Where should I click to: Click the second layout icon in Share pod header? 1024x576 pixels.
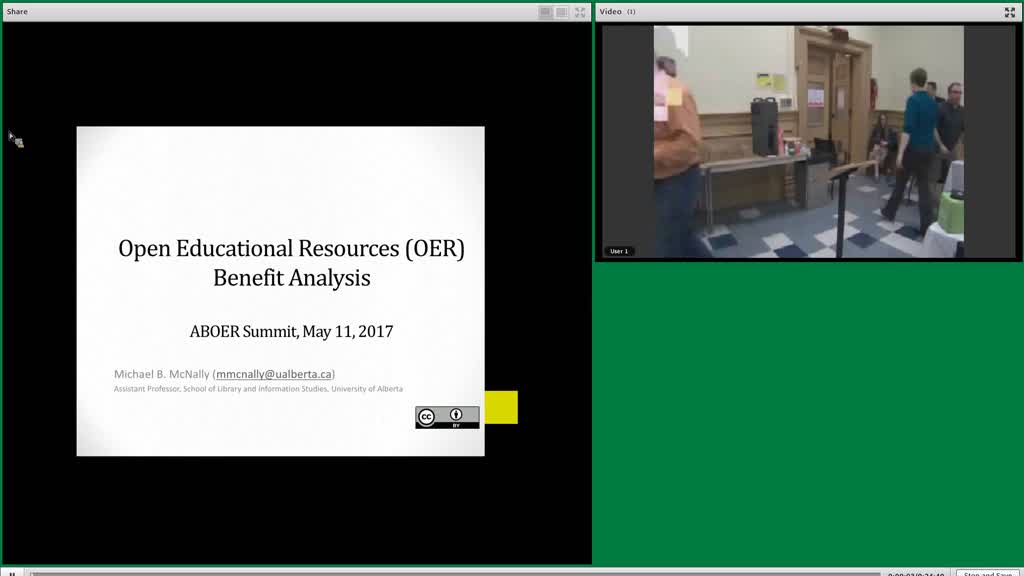[x=562, y=12]
